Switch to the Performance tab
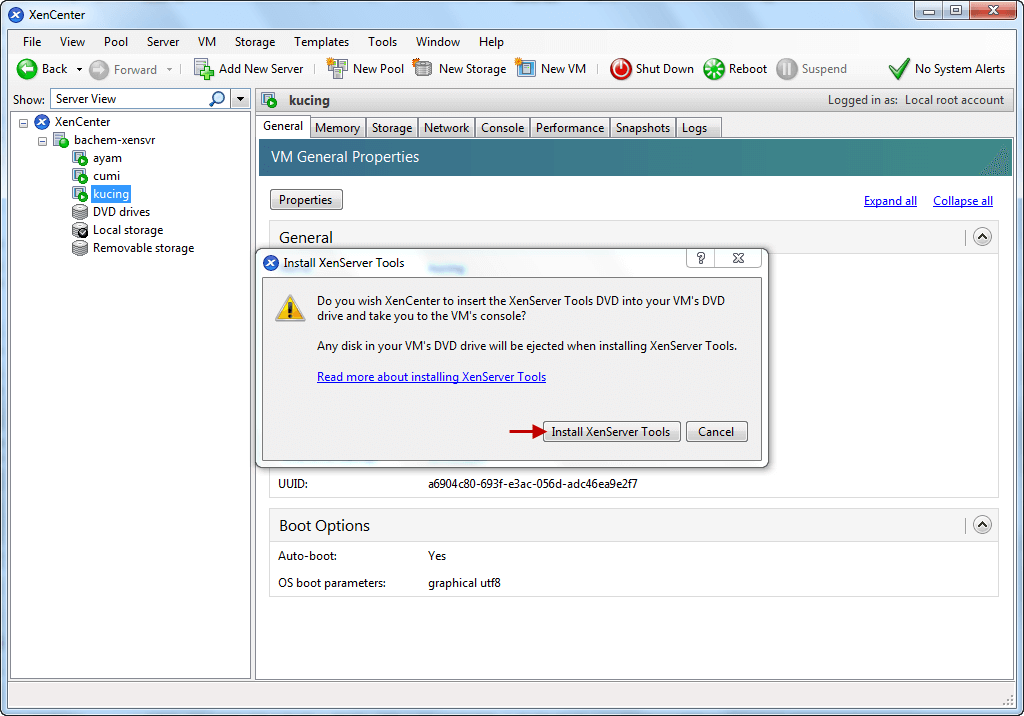 point(570,128)
